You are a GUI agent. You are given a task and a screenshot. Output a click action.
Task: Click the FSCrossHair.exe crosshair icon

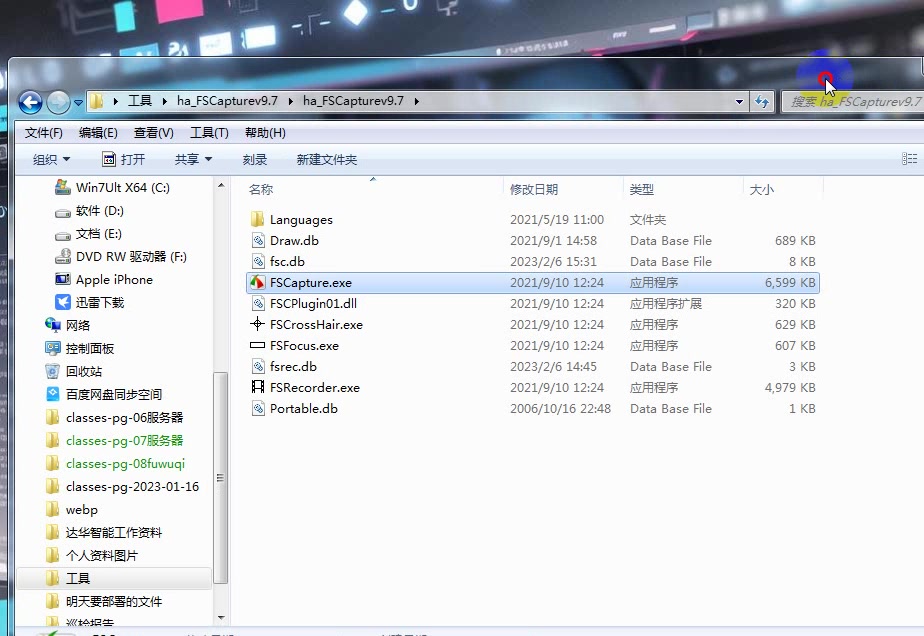(x=257, y=325)
